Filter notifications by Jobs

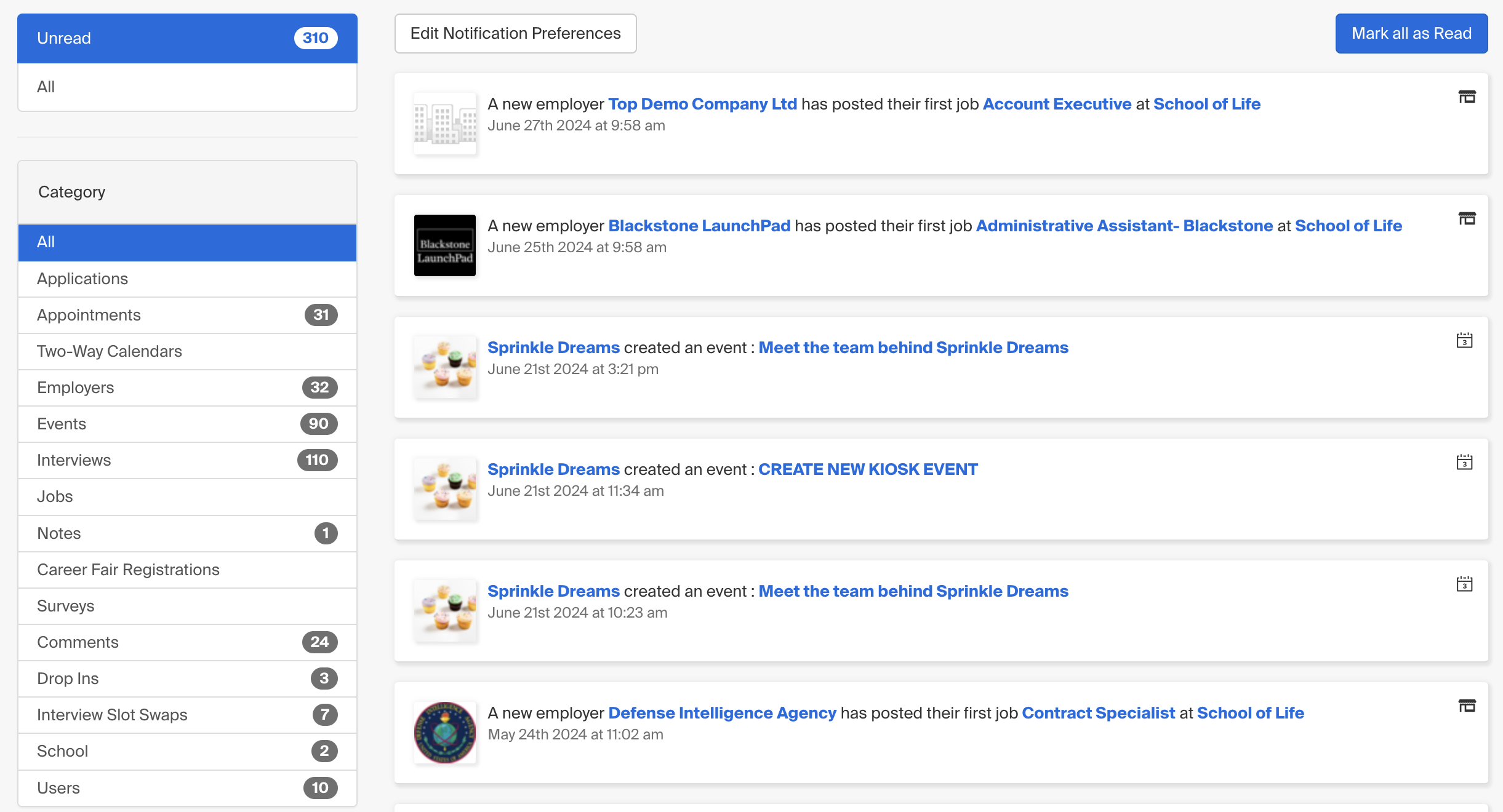(x=187, y=496)
